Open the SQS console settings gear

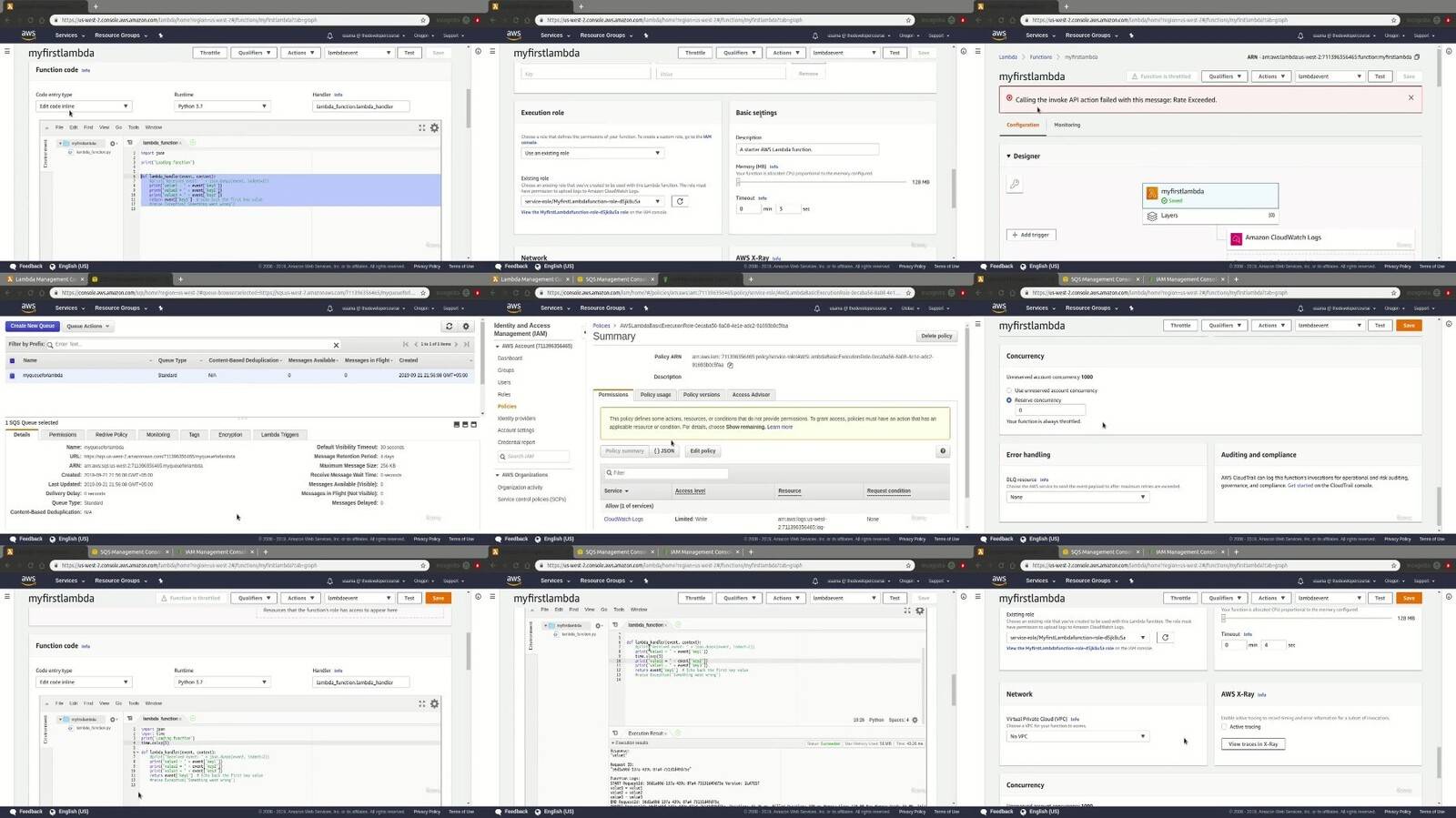pyautogui.click(x=466, y=326)
